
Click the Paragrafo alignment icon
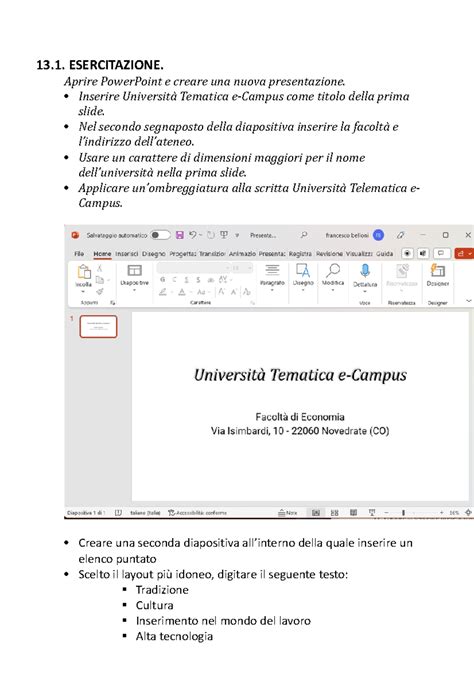point(272,270)
